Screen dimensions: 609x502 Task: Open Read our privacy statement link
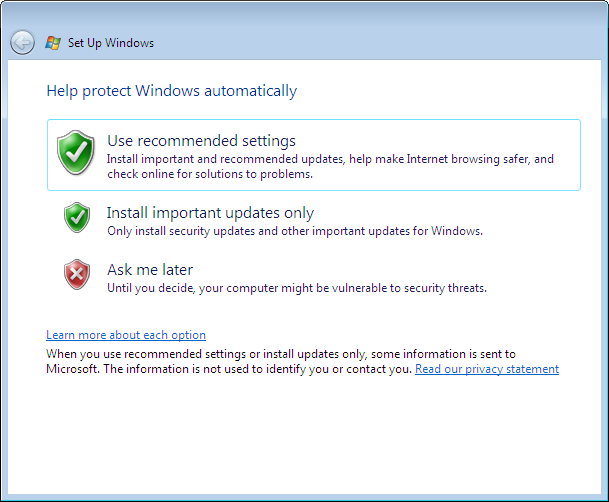[487, 369]
